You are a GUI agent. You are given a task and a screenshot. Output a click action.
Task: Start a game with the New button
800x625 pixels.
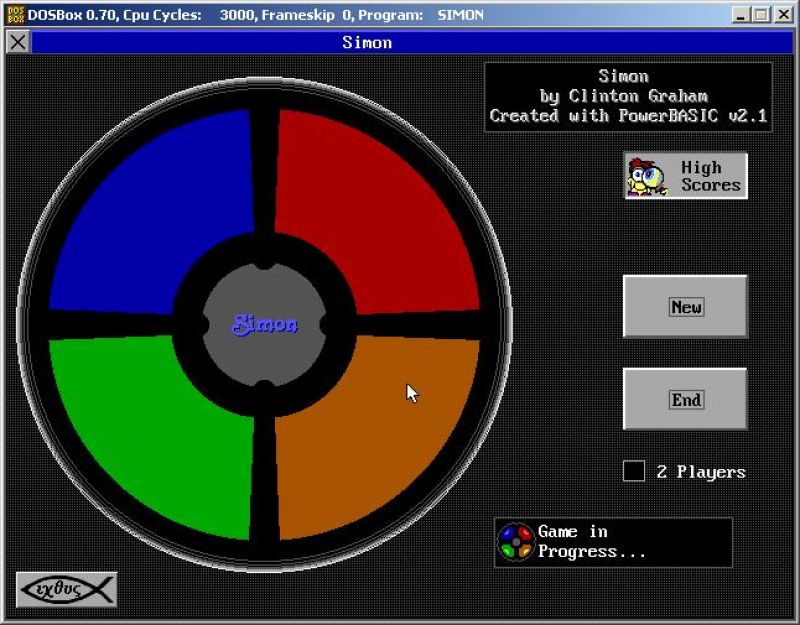[x=686, y=307]
